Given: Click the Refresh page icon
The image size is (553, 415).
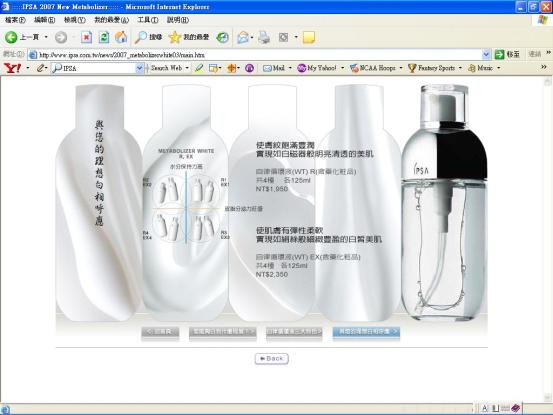Looking at the screenshot, I should pyautogui.click(x=104, y=37).
